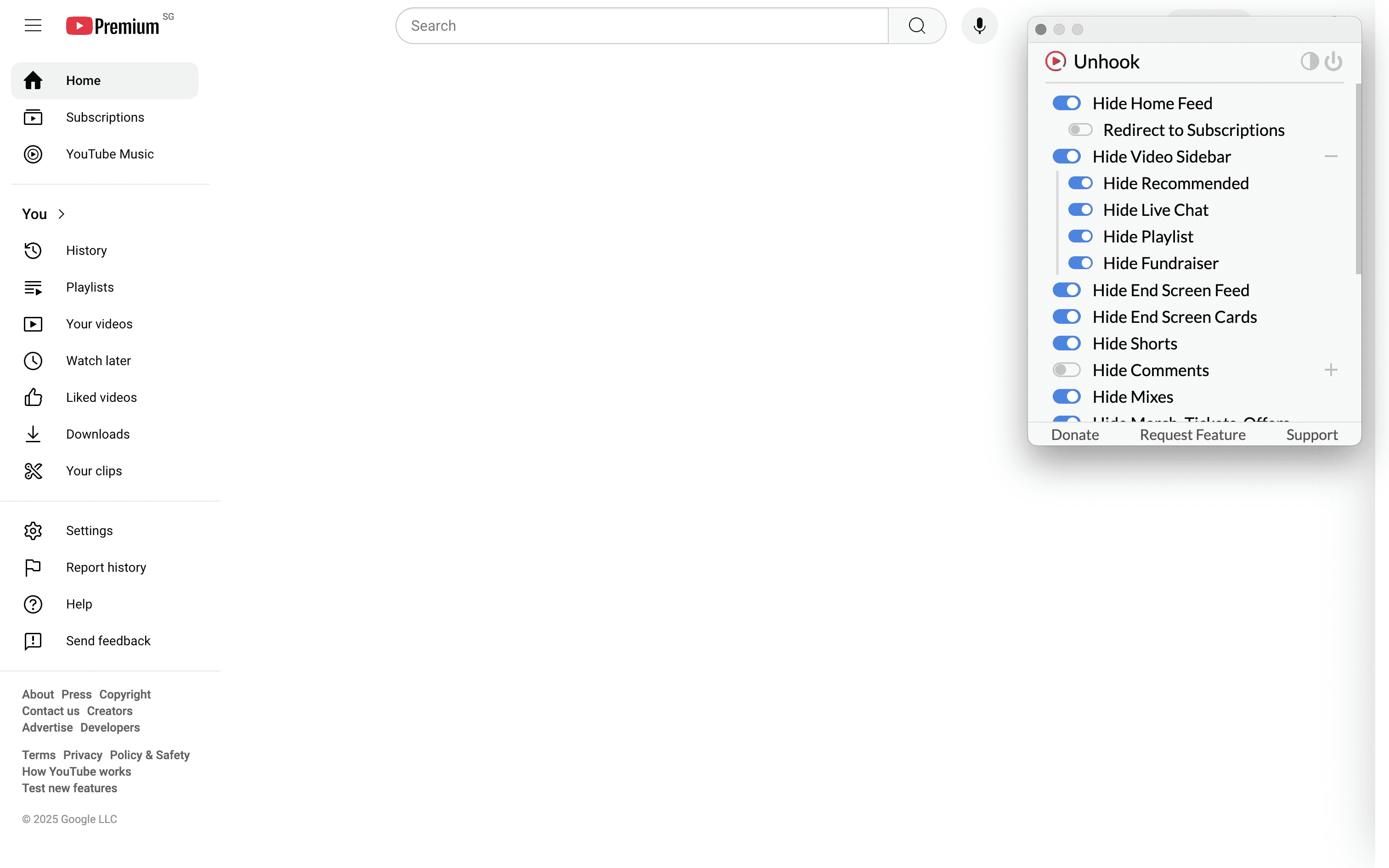The height and width of the screenshot is (868, 1389).
Task: Click the YouTube Music sidebar icon
Action: (33, 154)
